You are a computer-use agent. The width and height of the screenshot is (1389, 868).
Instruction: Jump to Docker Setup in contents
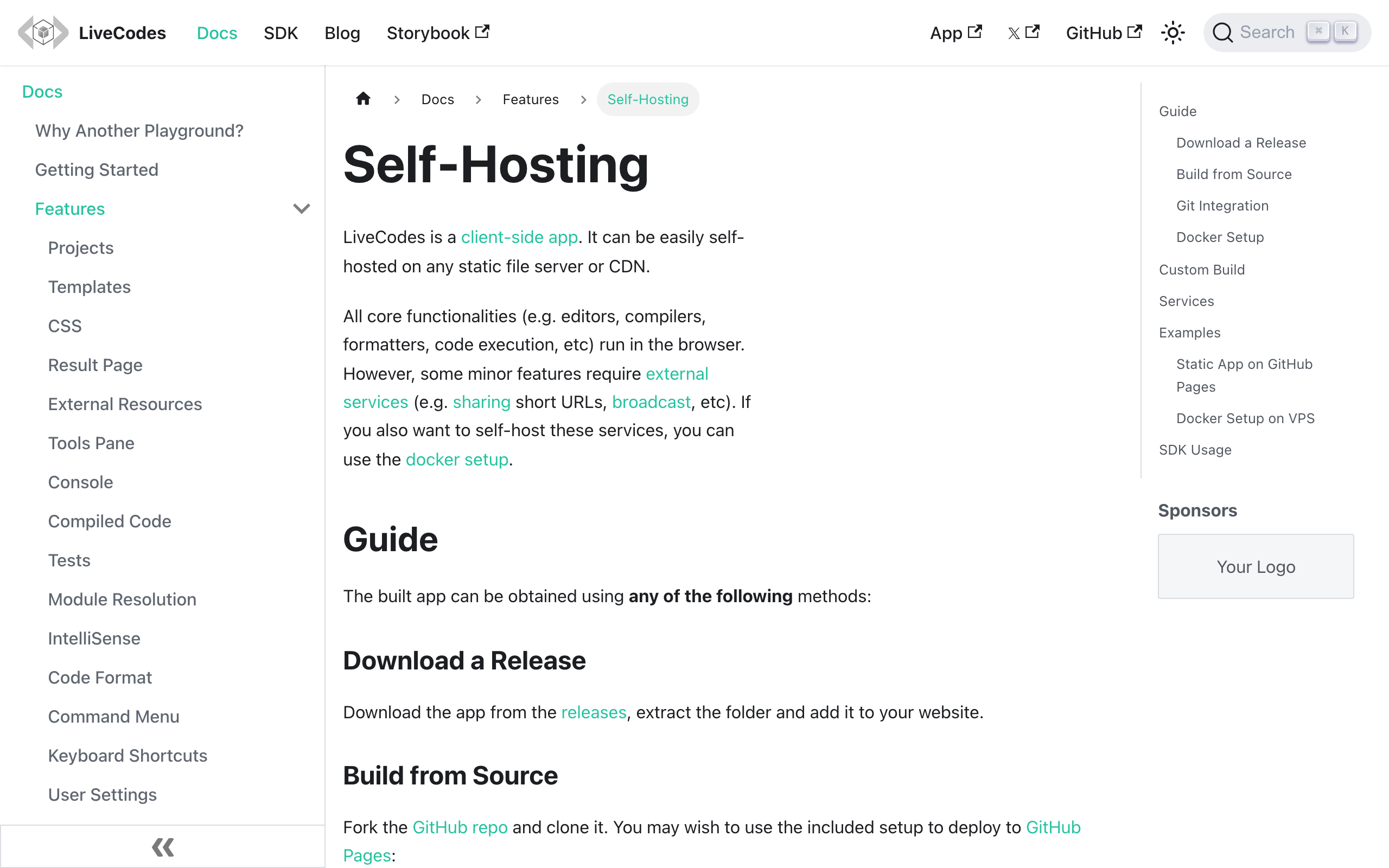1220,237
